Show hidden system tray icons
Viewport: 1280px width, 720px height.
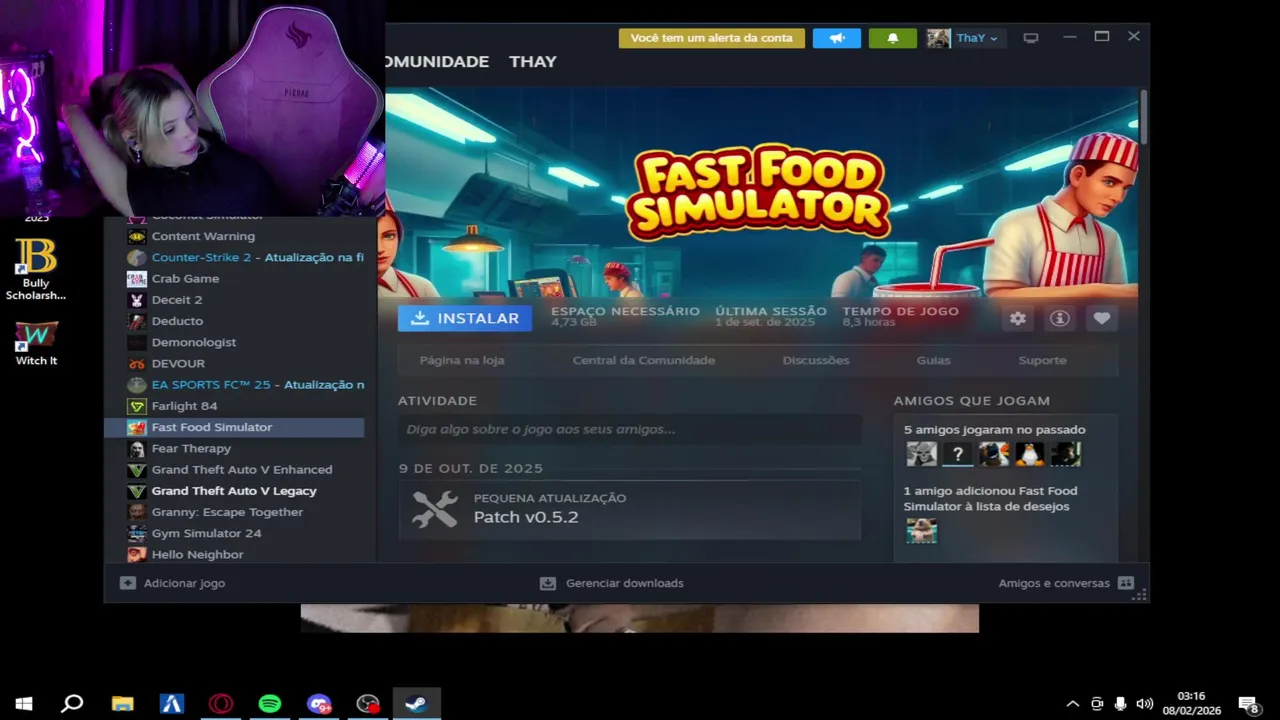pos(1073,704)
